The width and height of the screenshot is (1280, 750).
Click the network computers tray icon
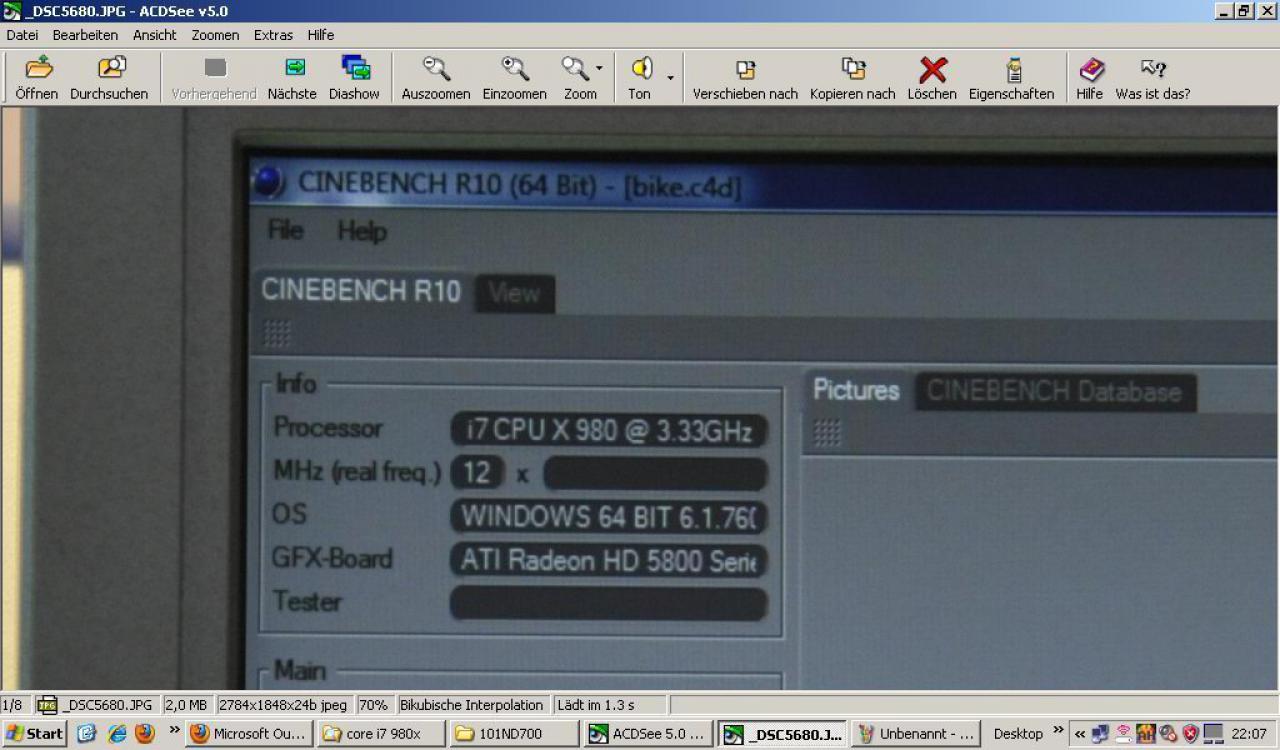[1100, 733]
